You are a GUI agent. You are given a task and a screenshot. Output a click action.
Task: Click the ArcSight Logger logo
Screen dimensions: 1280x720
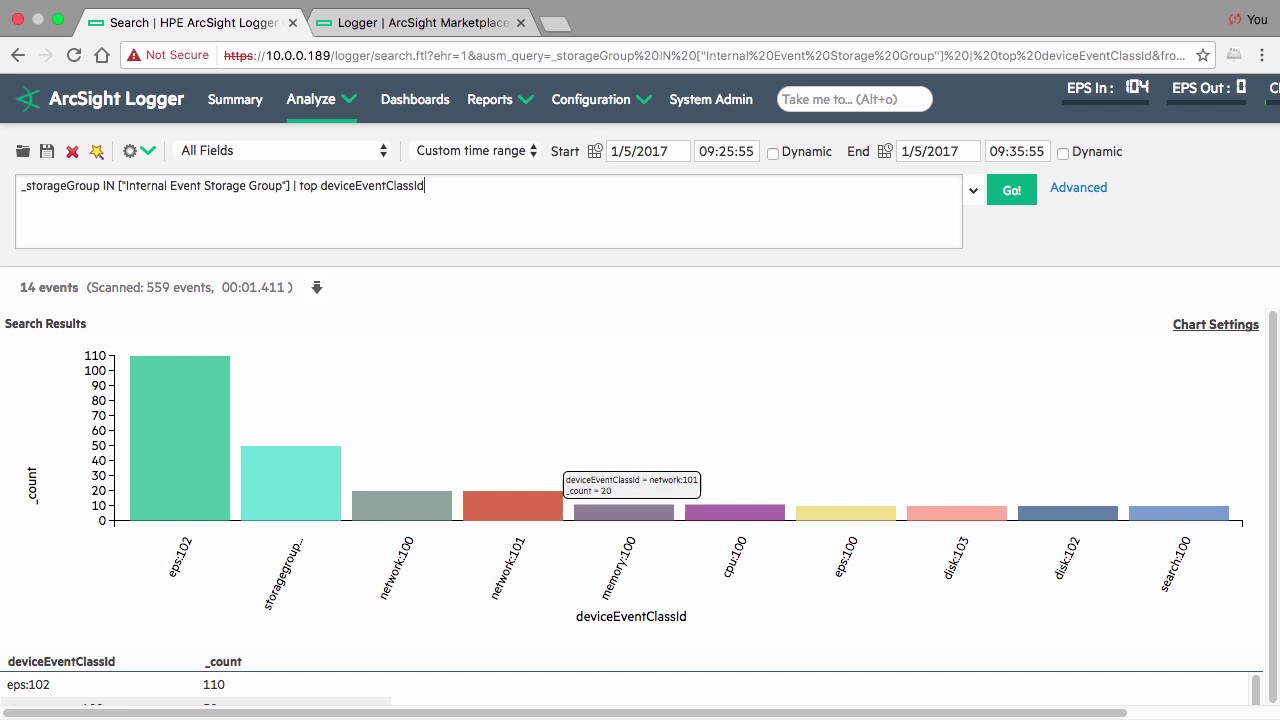[101, 99]
